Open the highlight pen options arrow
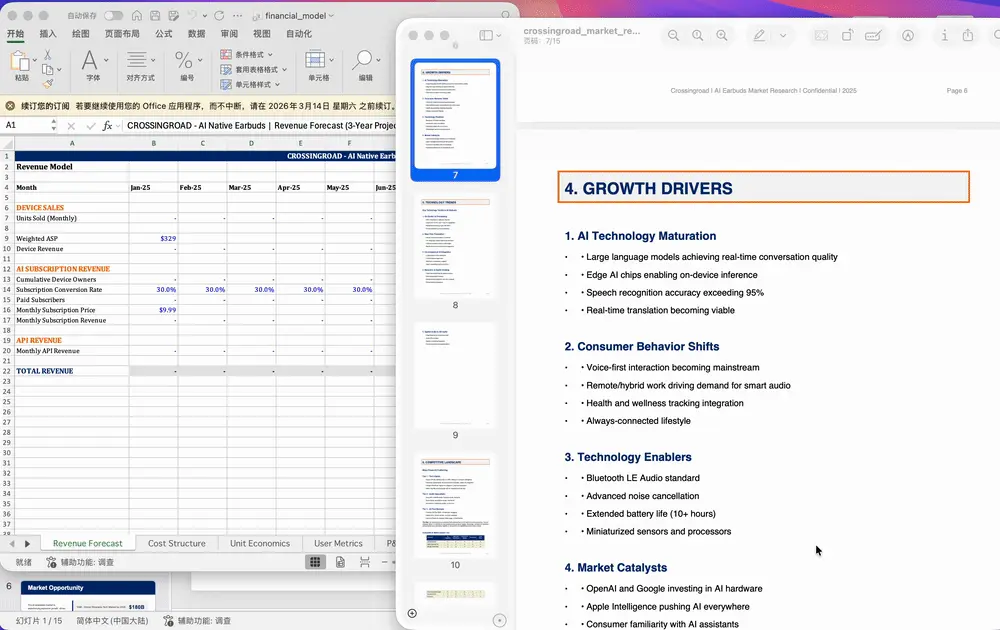 [x=783, y=36]
